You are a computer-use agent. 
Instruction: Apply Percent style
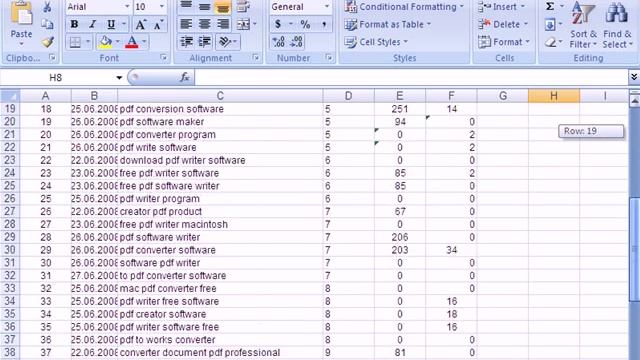[x=305, y=24]
